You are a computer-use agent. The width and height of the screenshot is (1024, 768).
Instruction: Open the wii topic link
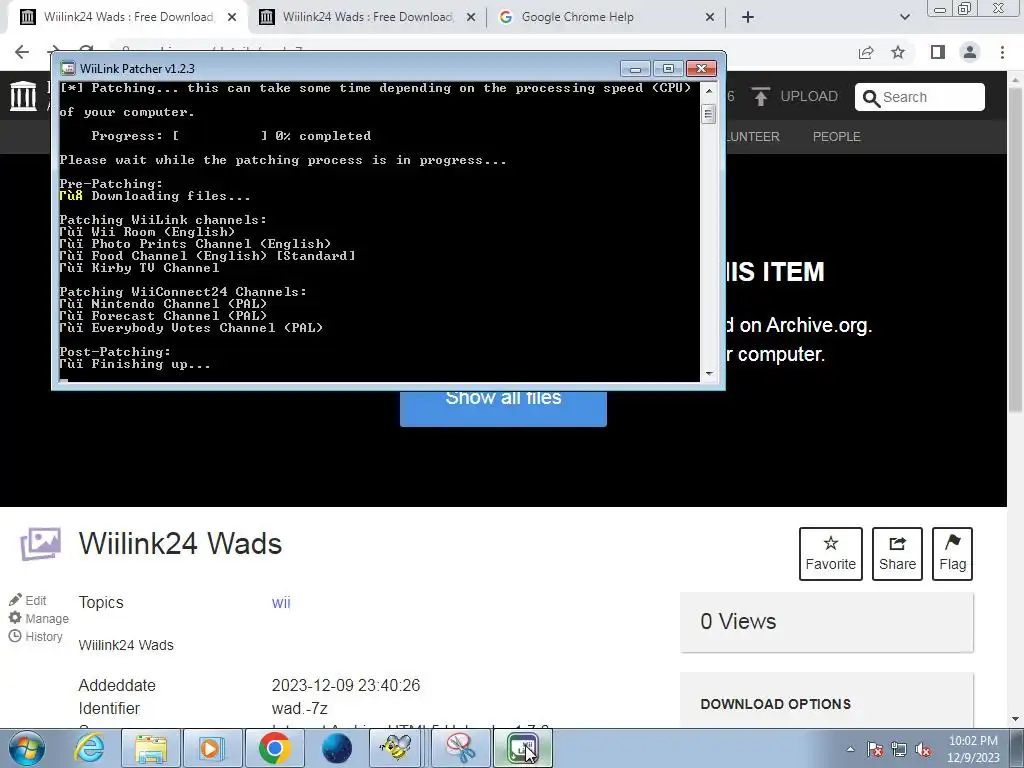pyautogui.click(x=281, y=602)
